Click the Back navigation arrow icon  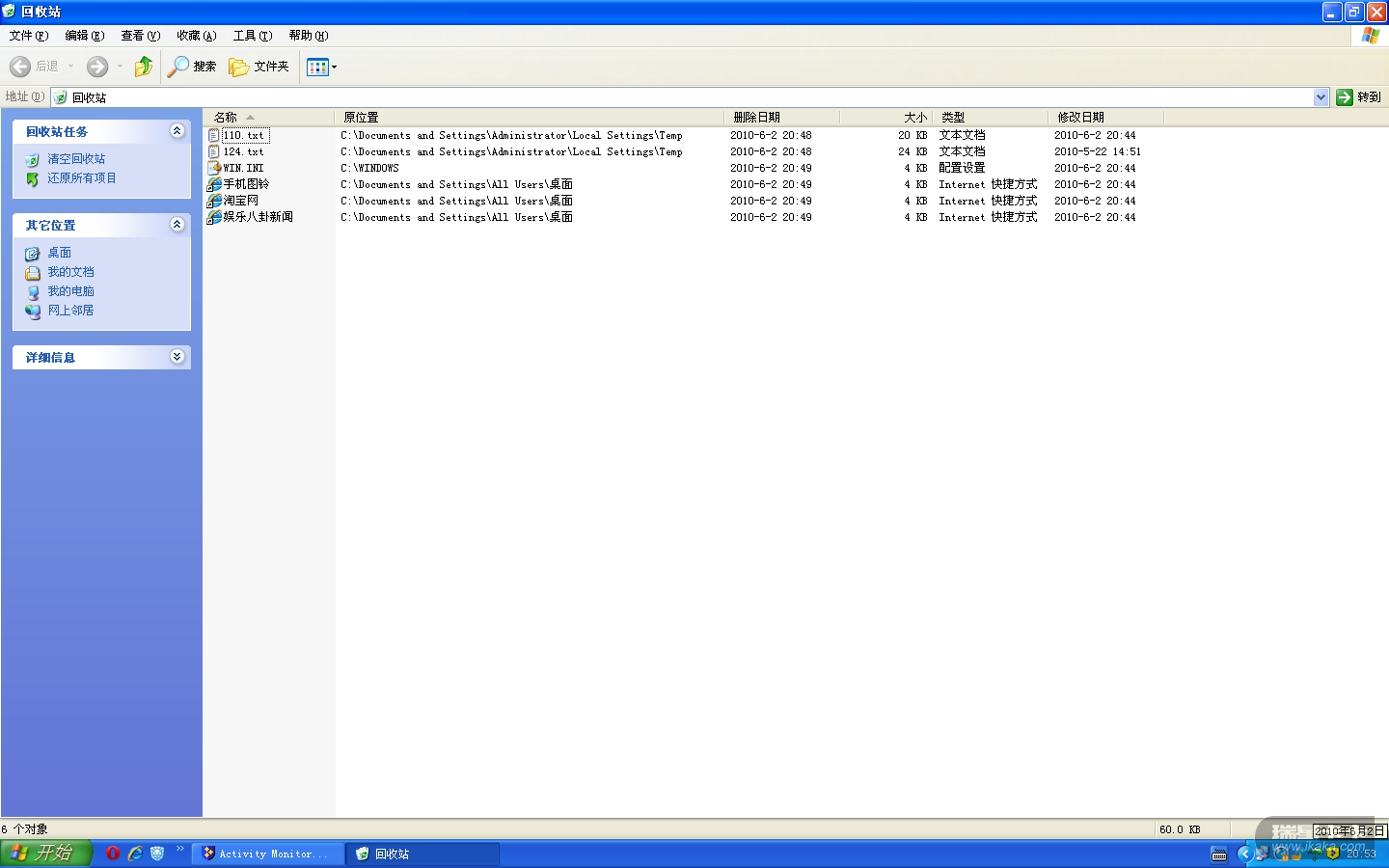click(19, 67)
